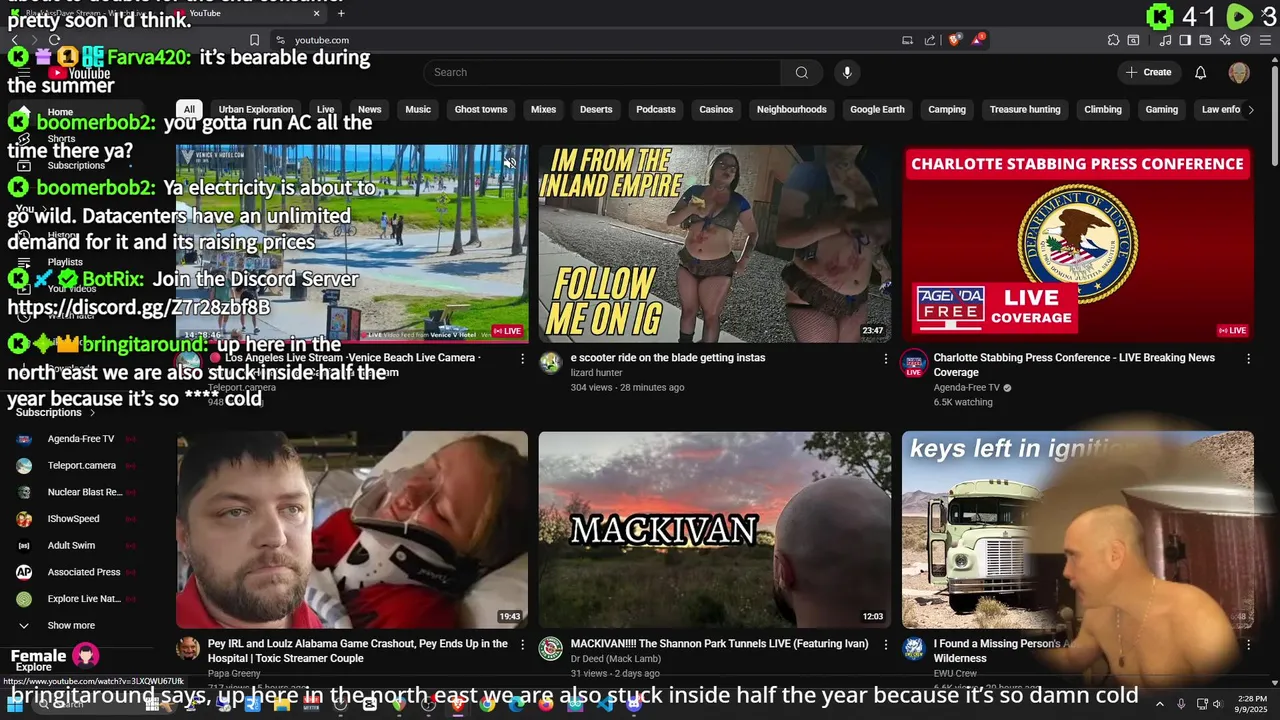Image resolution: width=1280 pixels, height=720 pixels.
Task: Open the Papa Greeny channel avatar
Action: [x=188, y=649]
